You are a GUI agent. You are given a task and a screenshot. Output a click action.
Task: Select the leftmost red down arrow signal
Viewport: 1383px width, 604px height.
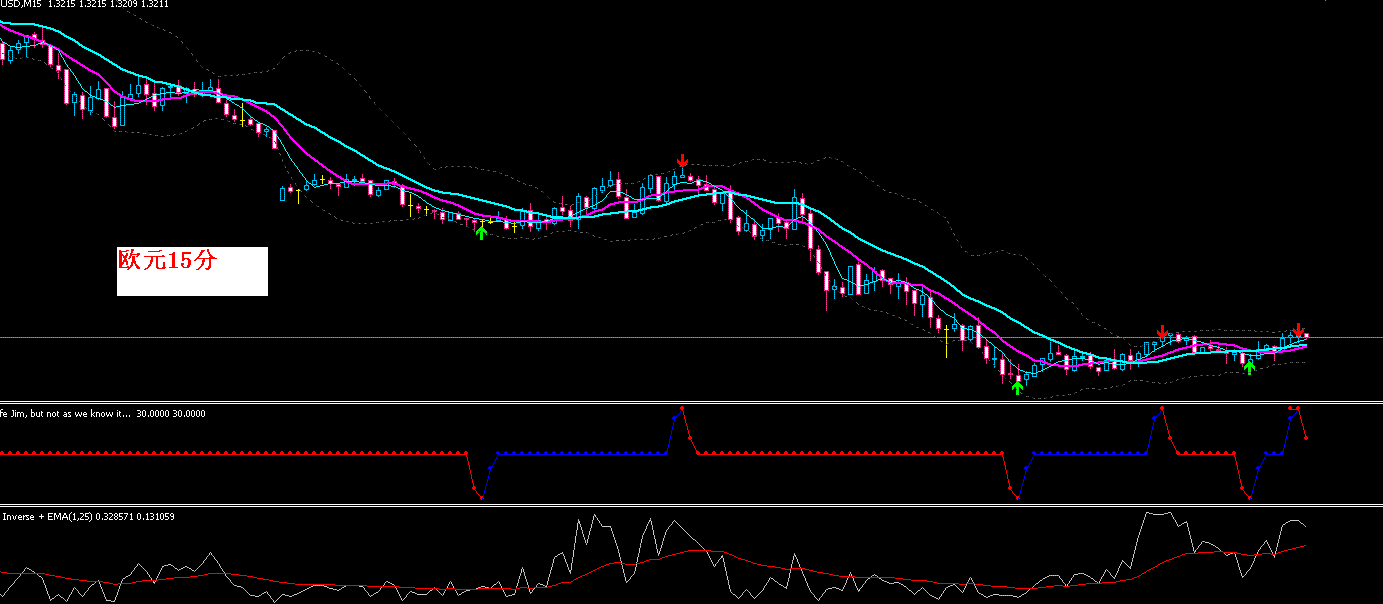[x=682, y=161]
